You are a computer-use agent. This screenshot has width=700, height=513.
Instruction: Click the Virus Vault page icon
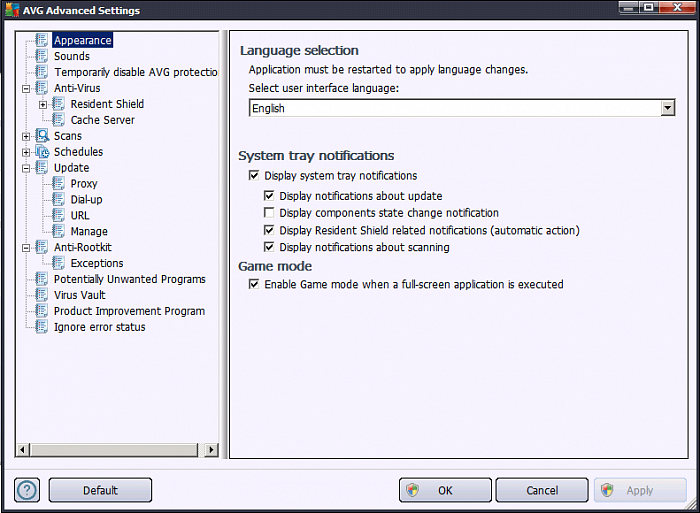42,295
